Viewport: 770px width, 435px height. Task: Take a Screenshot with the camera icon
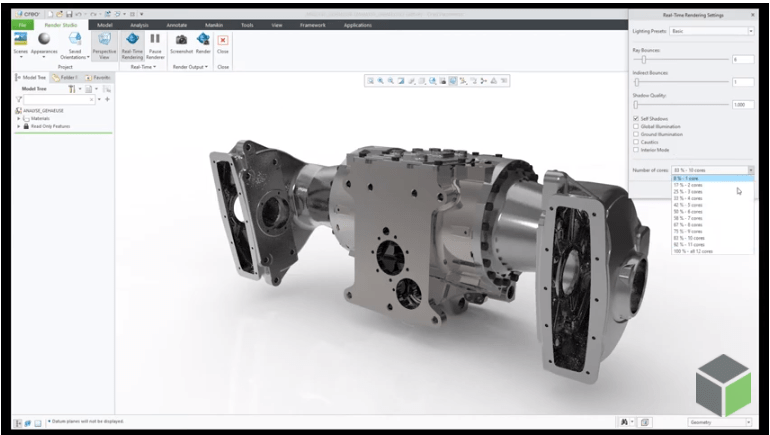point(181,39)
